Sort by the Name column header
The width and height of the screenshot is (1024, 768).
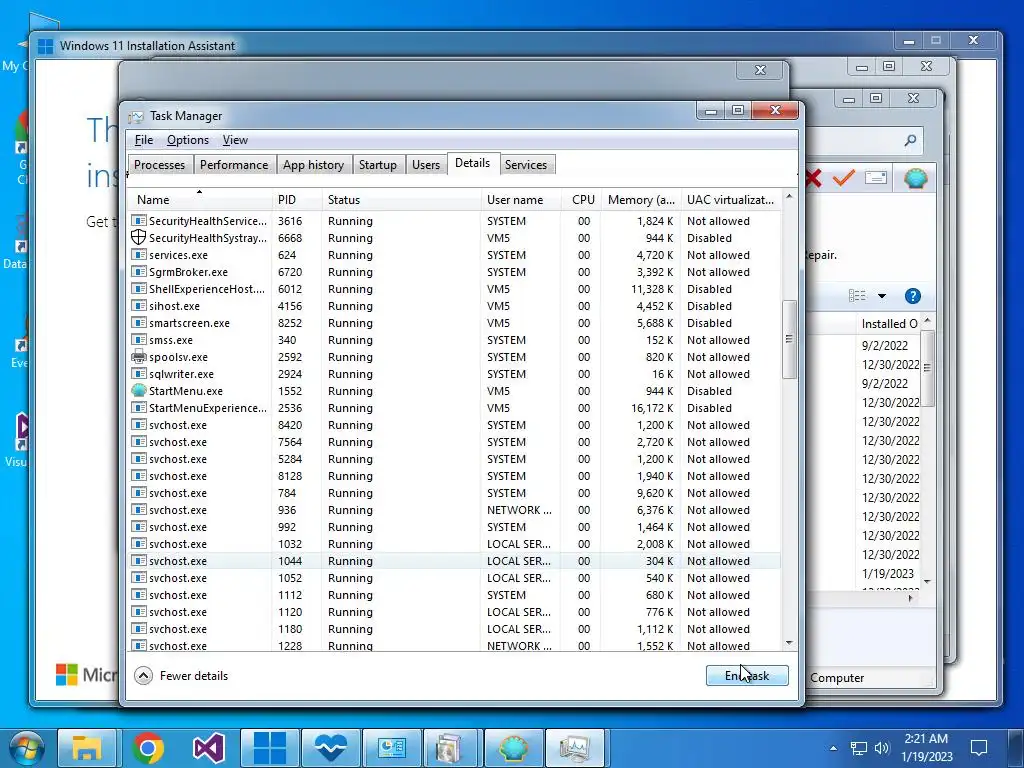coord(199,199)
